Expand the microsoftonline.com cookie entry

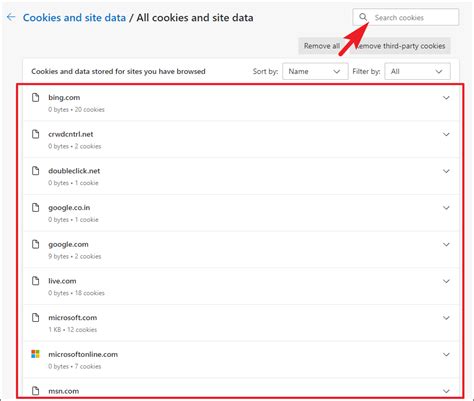[x=446, y=354]
